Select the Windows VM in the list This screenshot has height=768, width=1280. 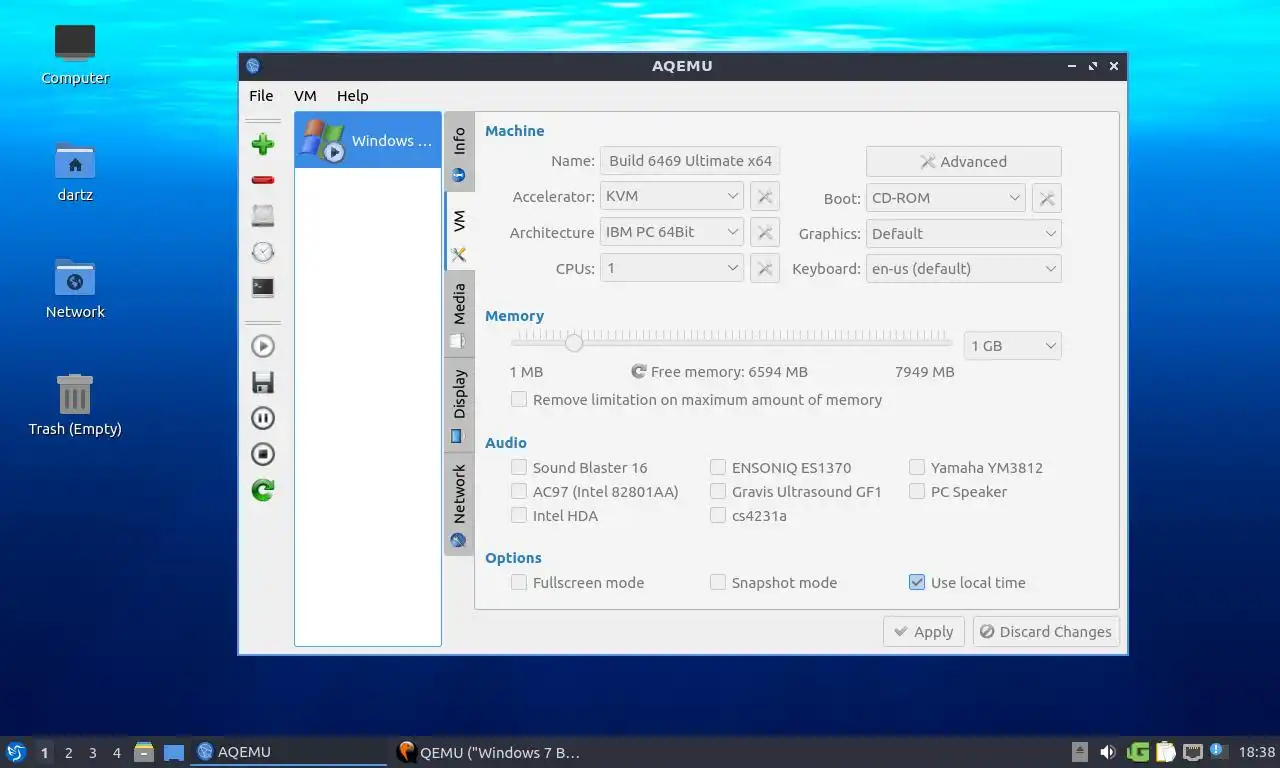[368, 140]
